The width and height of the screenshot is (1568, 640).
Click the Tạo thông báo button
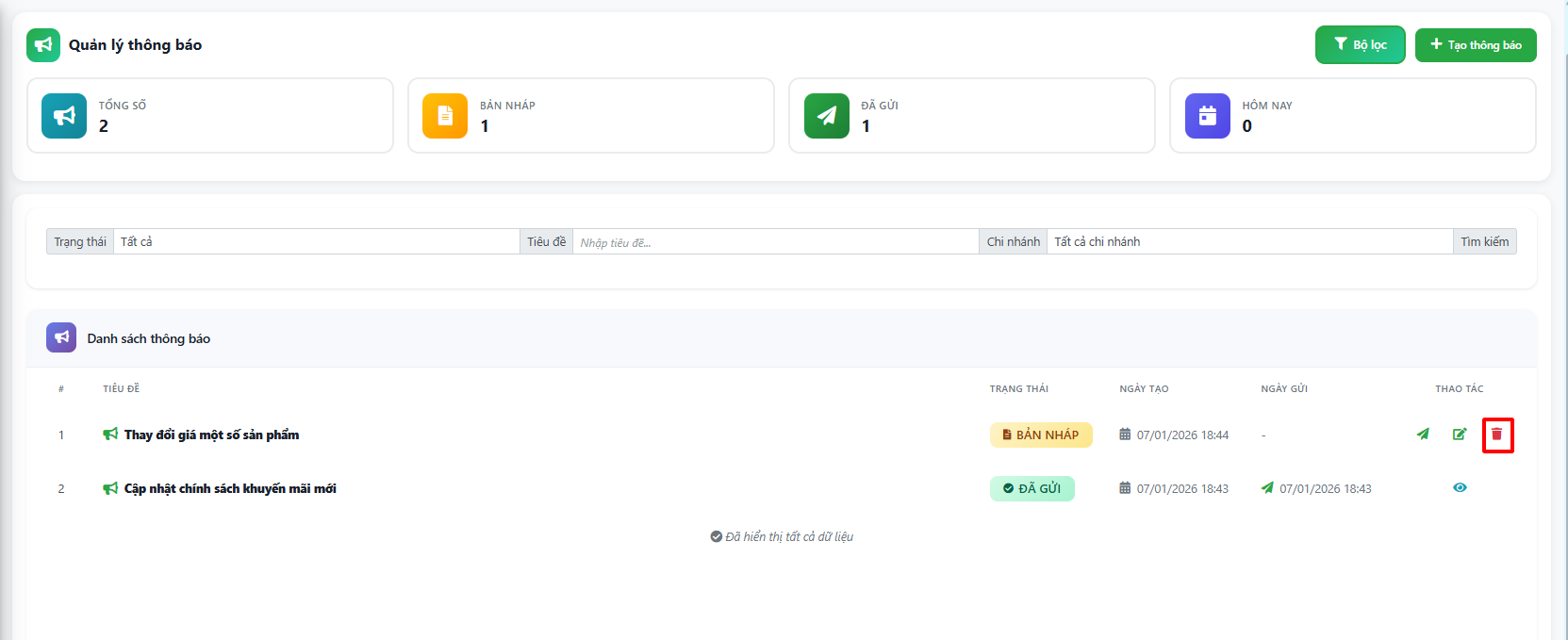(1476, 45)
